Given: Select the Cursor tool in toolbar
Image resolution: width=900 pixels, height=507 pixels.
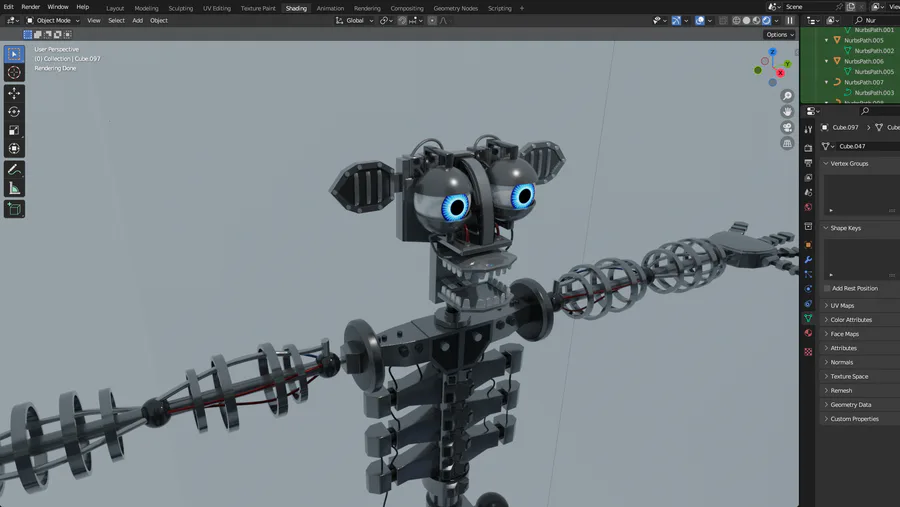Looking at the screenshot, I should pyautogui.click(x=14, y=72).
